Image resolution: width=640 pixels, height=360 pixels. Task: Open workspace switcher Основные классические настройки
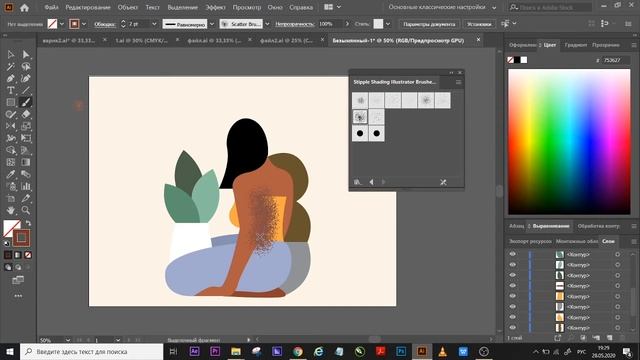pos(442,7)
